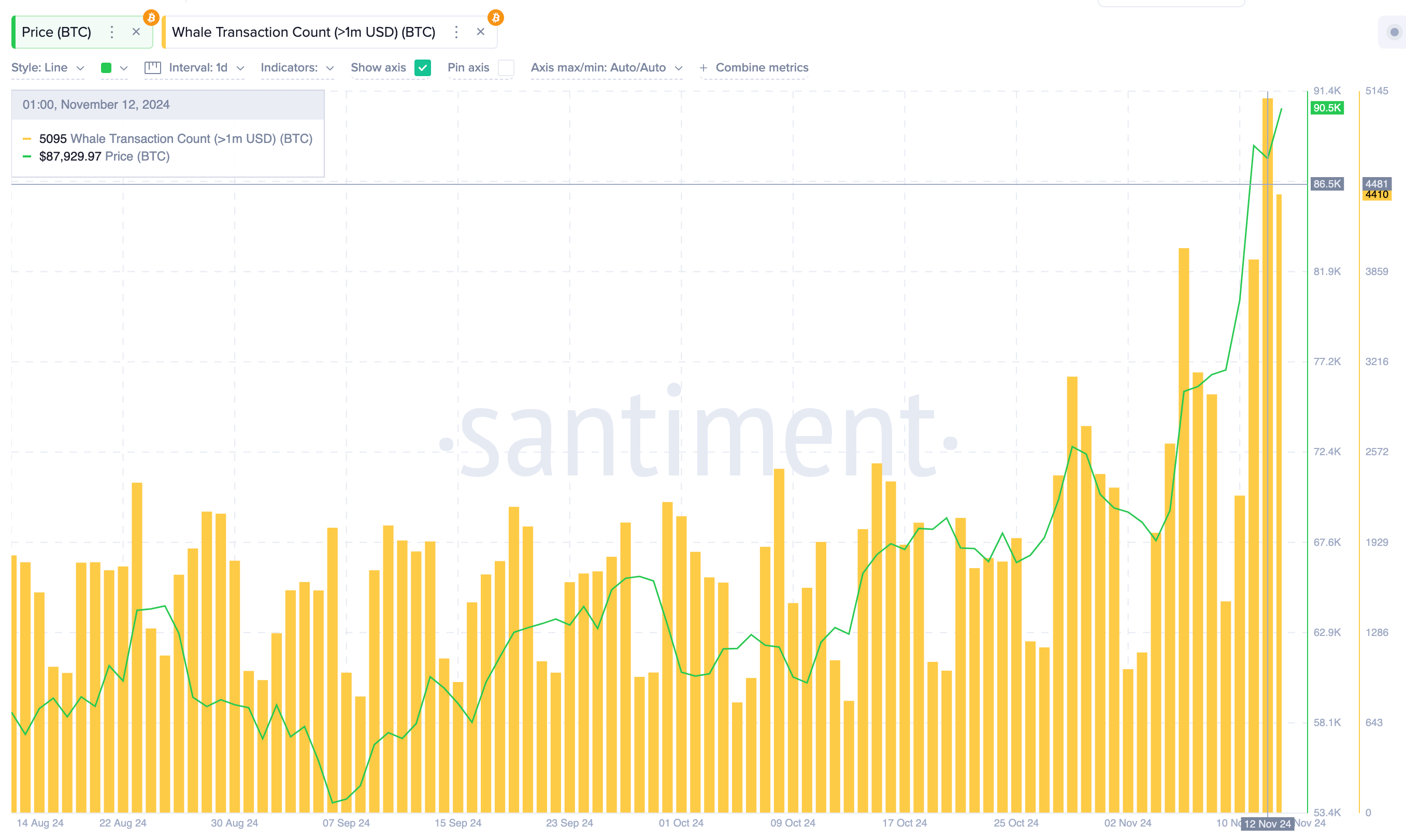Click the 91.4K price axis label

click(x=1327, y=91)
